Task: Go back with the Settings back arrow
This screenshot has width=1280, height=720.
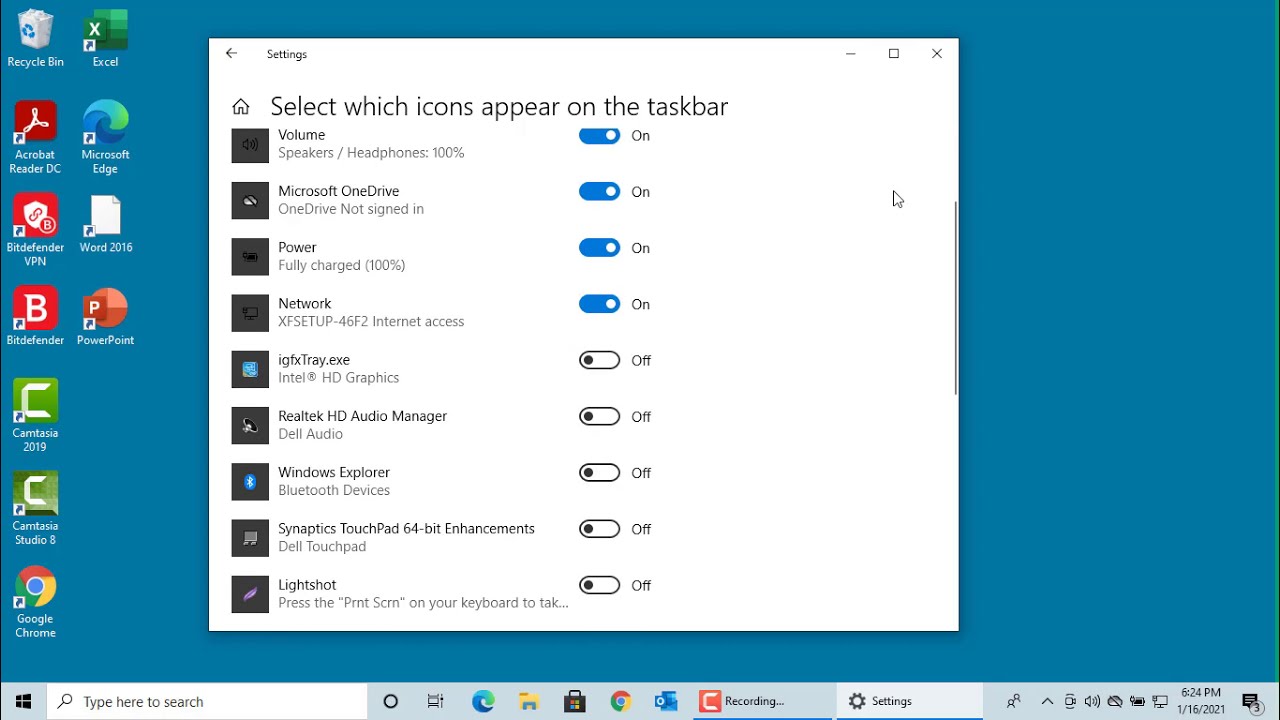Action: [232, 54]
